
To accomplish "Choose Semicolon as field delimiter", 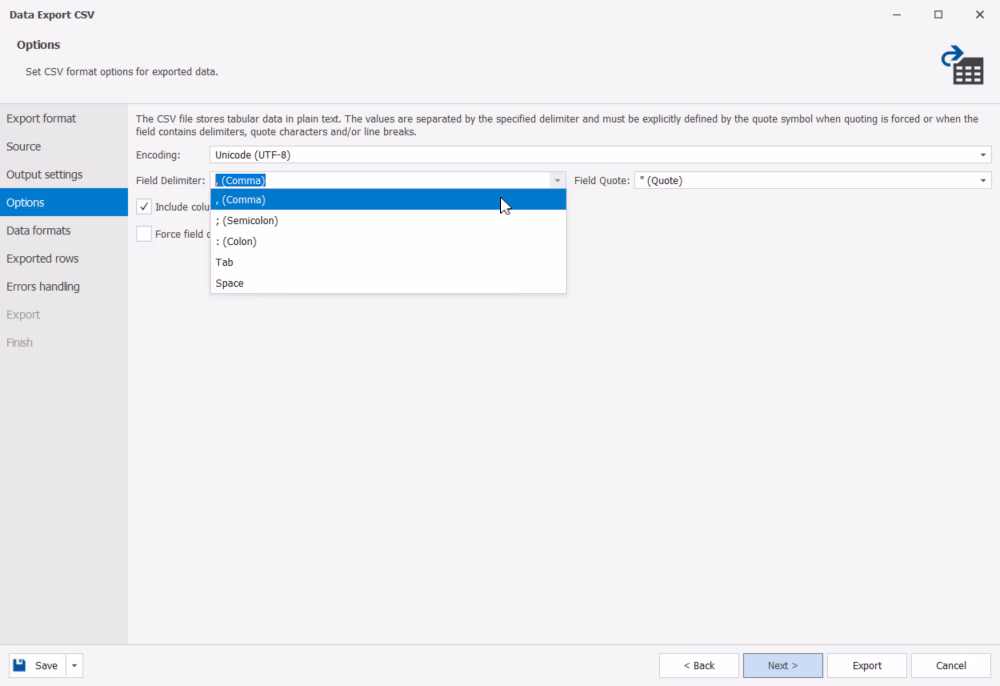I will pos(388,221).
